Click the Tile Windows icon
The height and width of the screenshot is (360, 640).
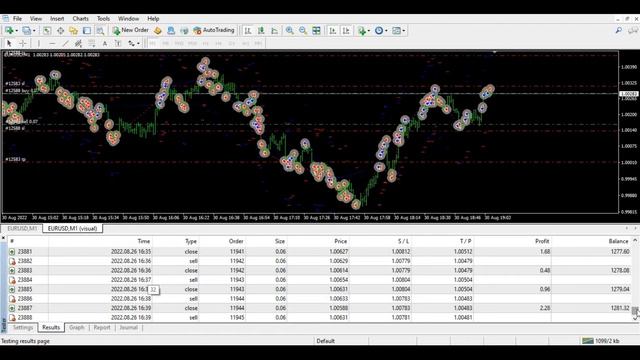click(316, 31)
